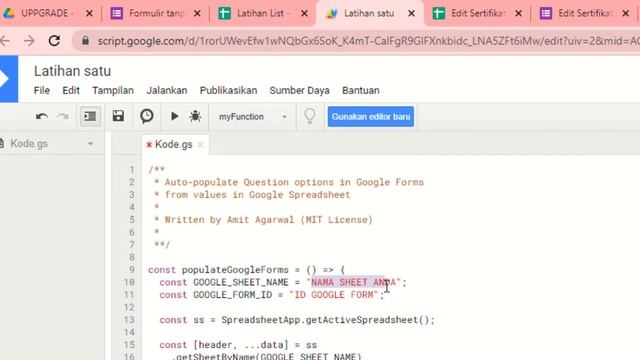Screen dimensions: 640x360
Task: Open the Jalankan menu
Action: [x=167, y=90]
